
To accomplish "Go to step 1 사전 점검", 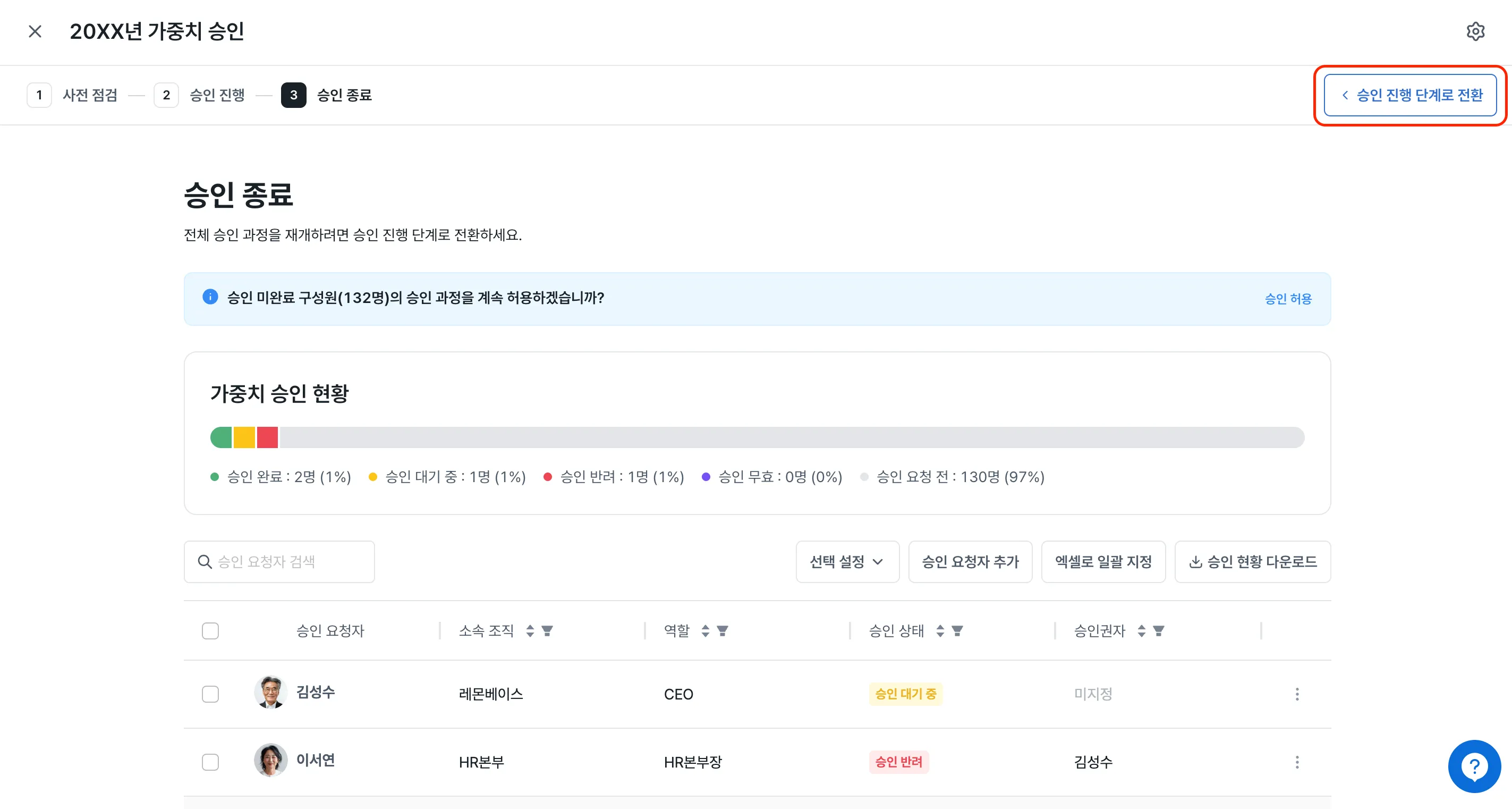I will [72, 95].
